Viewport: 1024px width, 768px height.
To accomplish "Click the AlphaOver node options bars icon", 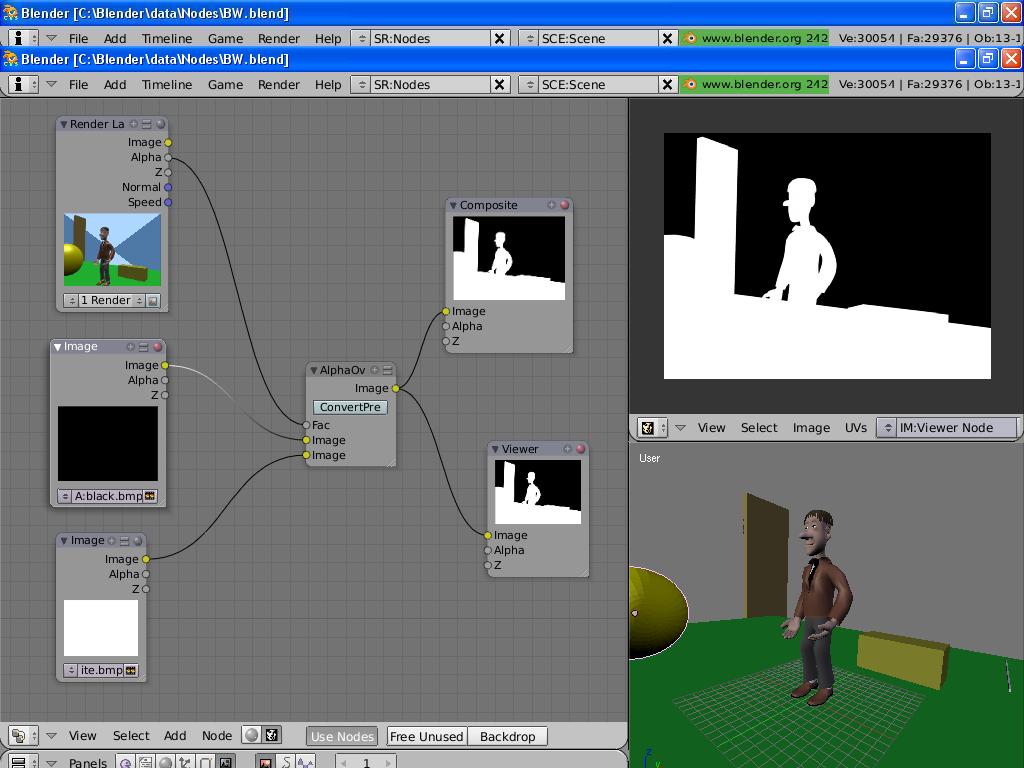I will point(387,370).
